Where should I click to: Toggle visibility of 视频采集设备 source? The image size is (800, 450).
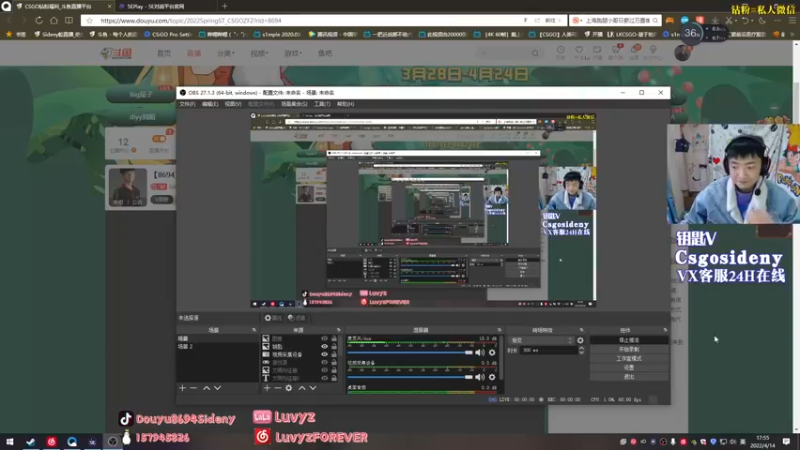pos(324,354)
